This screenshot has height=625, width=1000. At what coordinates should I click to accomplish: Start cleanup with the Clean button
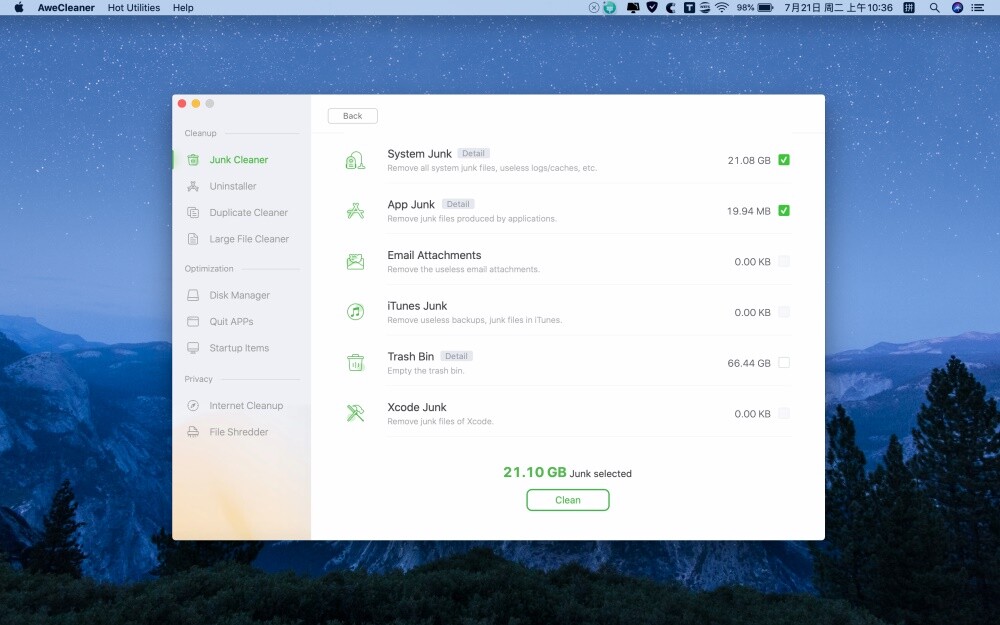point(568,500)
